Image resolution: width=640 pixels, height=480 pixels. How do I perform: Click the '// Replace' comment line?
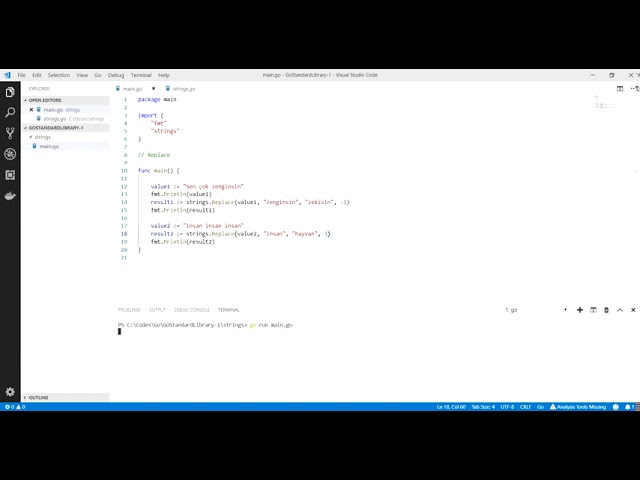click(154, 155)
